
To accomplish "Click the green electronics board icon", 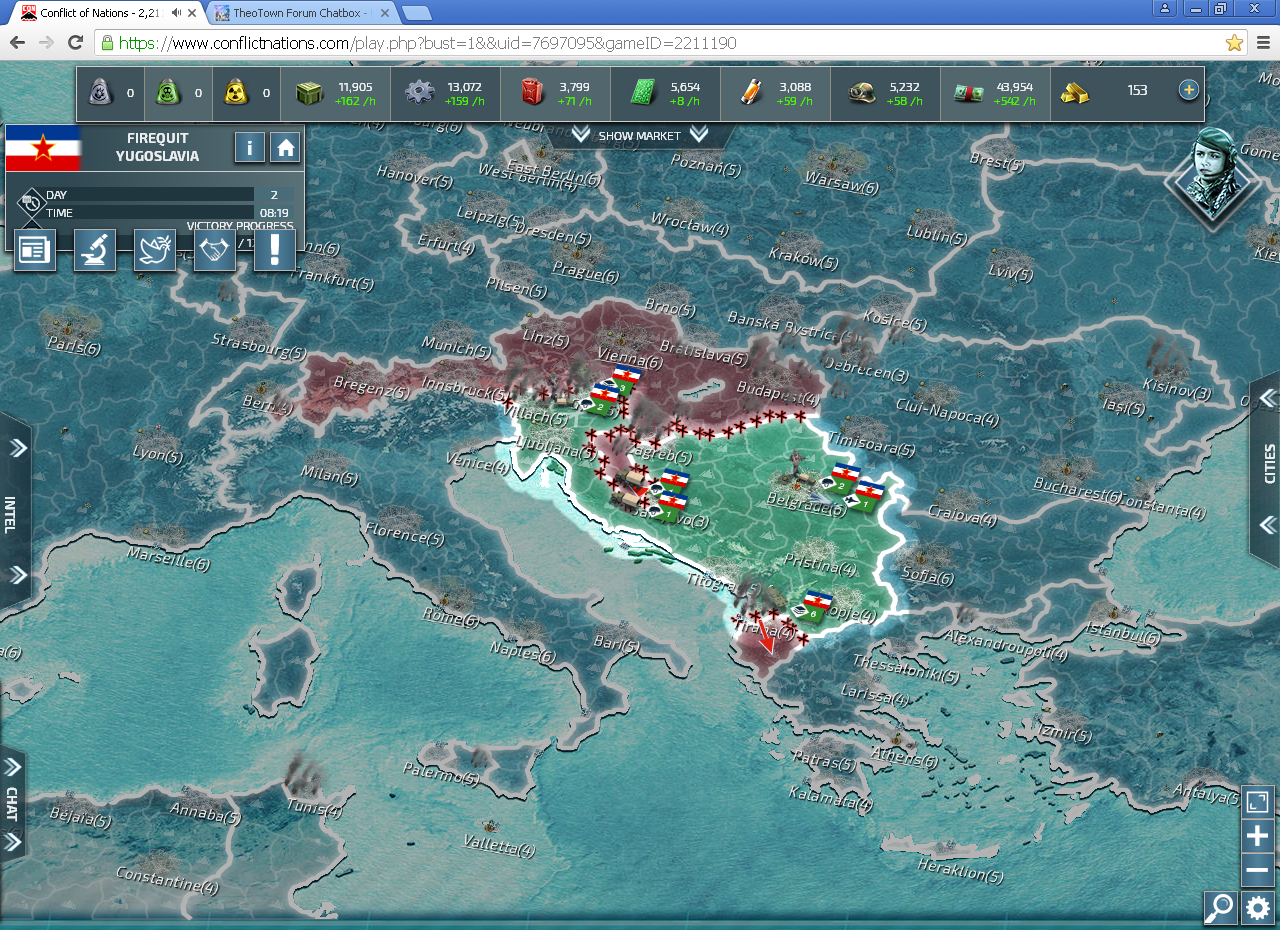I will point(641,93).
